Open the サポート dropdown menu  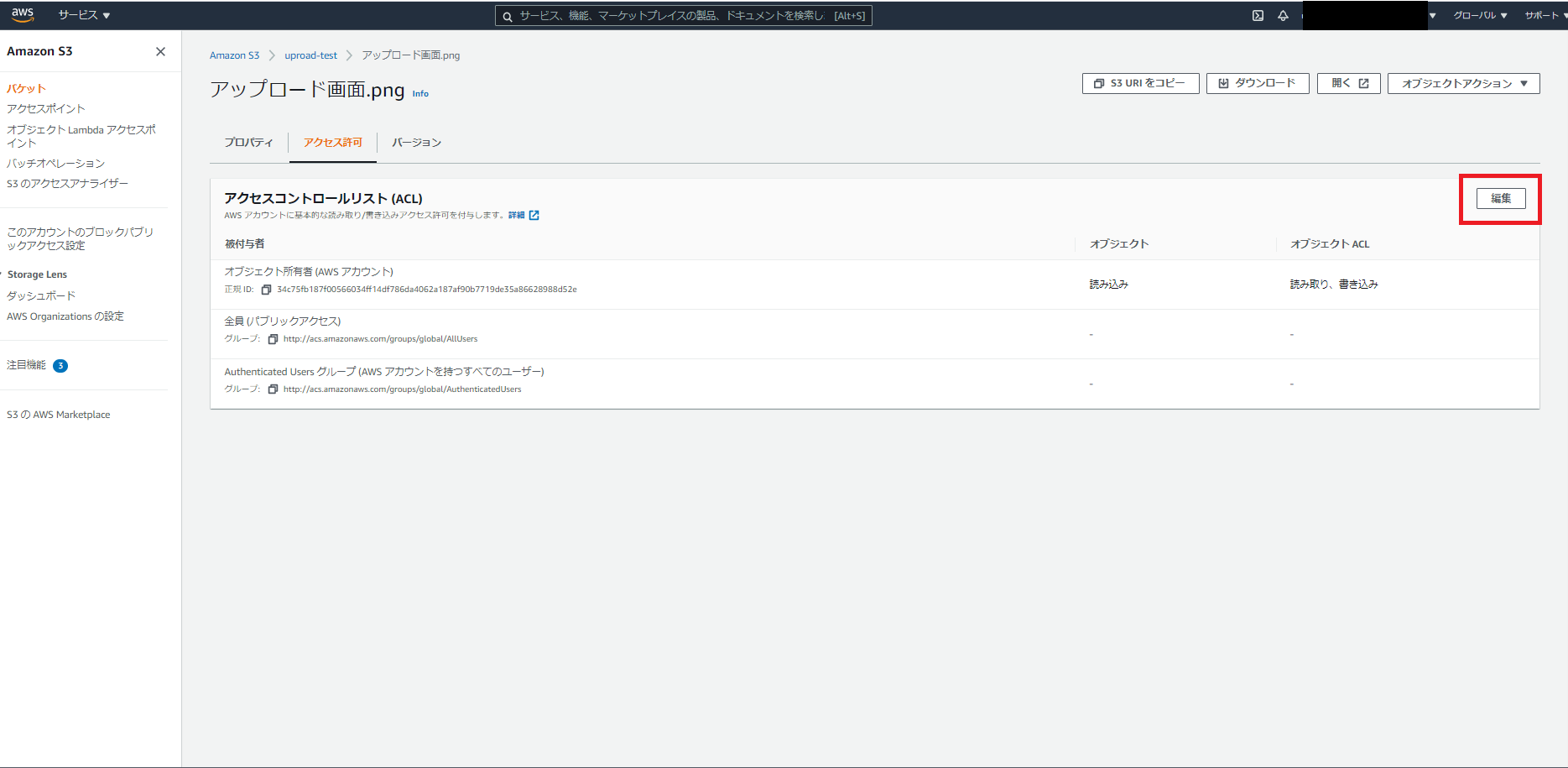tap(1545, 15)
